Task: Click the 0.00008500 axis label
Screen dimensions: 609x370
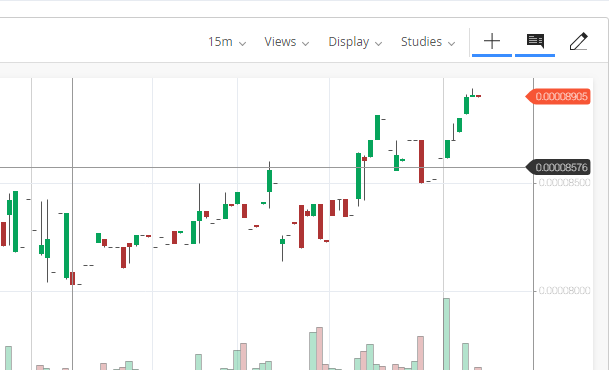Action: [564, 182]
